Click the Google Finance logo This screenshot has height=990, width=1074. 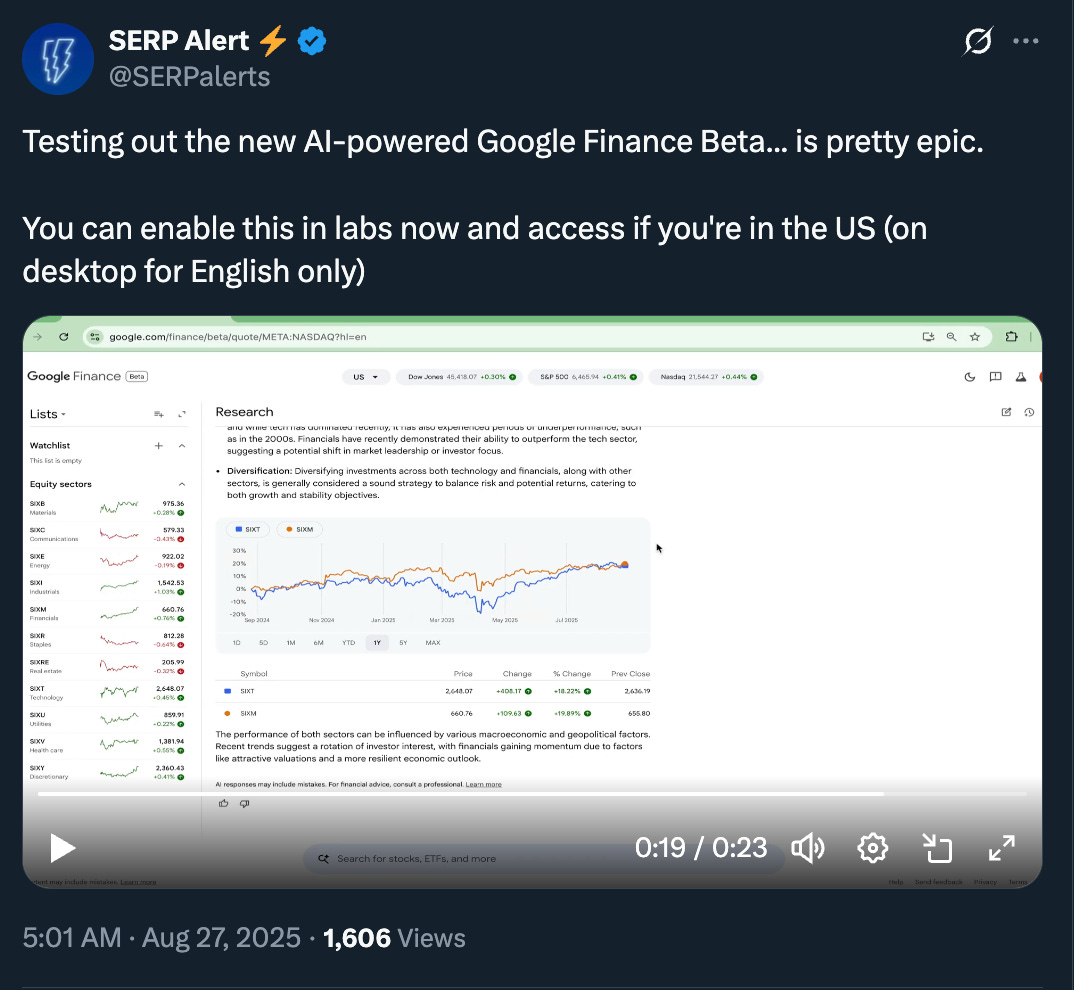[74, 376]
